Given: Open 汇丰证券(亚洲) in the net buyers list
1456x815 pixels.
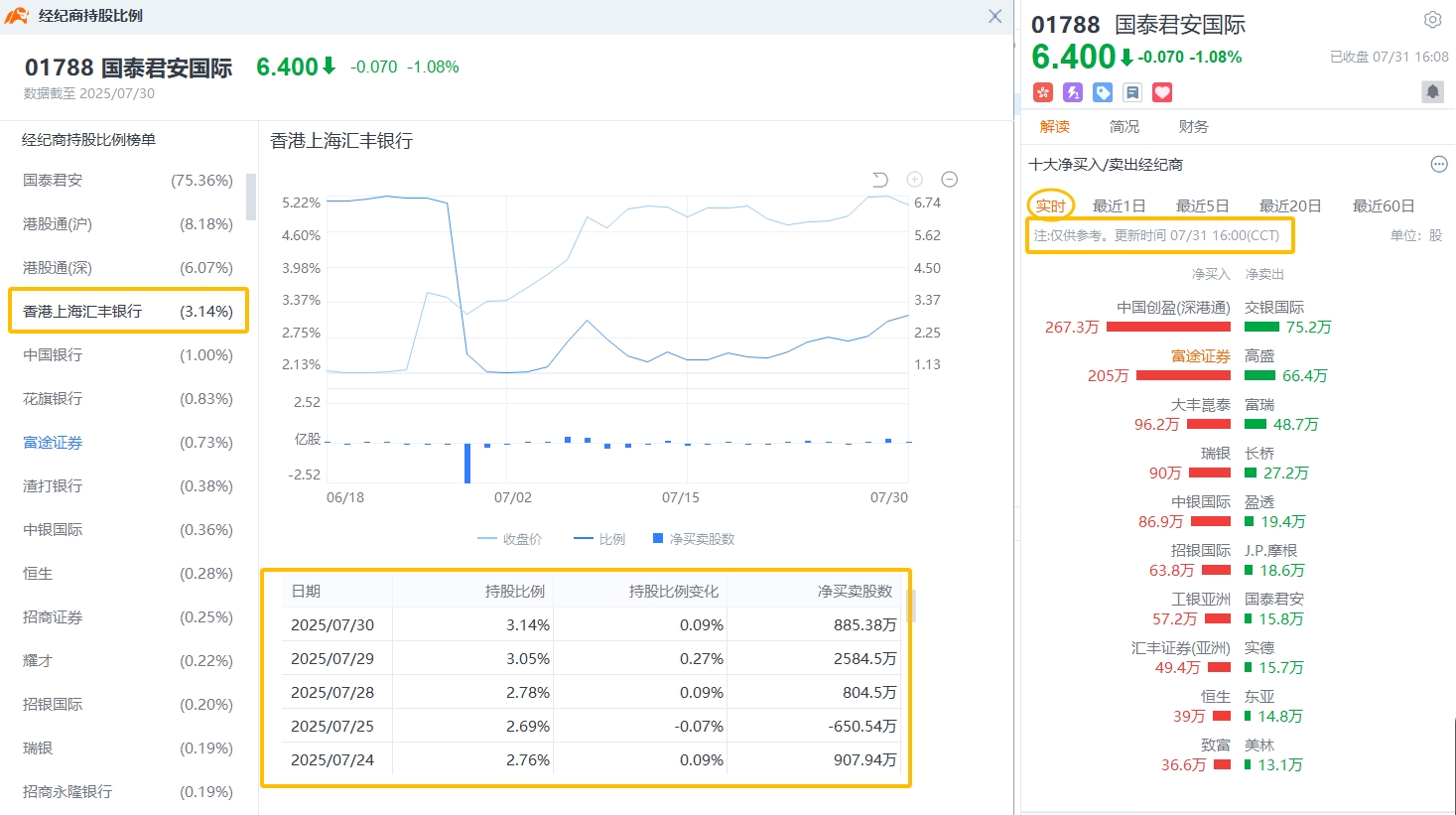Looking at the screenshot, I should coord(1181,648).
